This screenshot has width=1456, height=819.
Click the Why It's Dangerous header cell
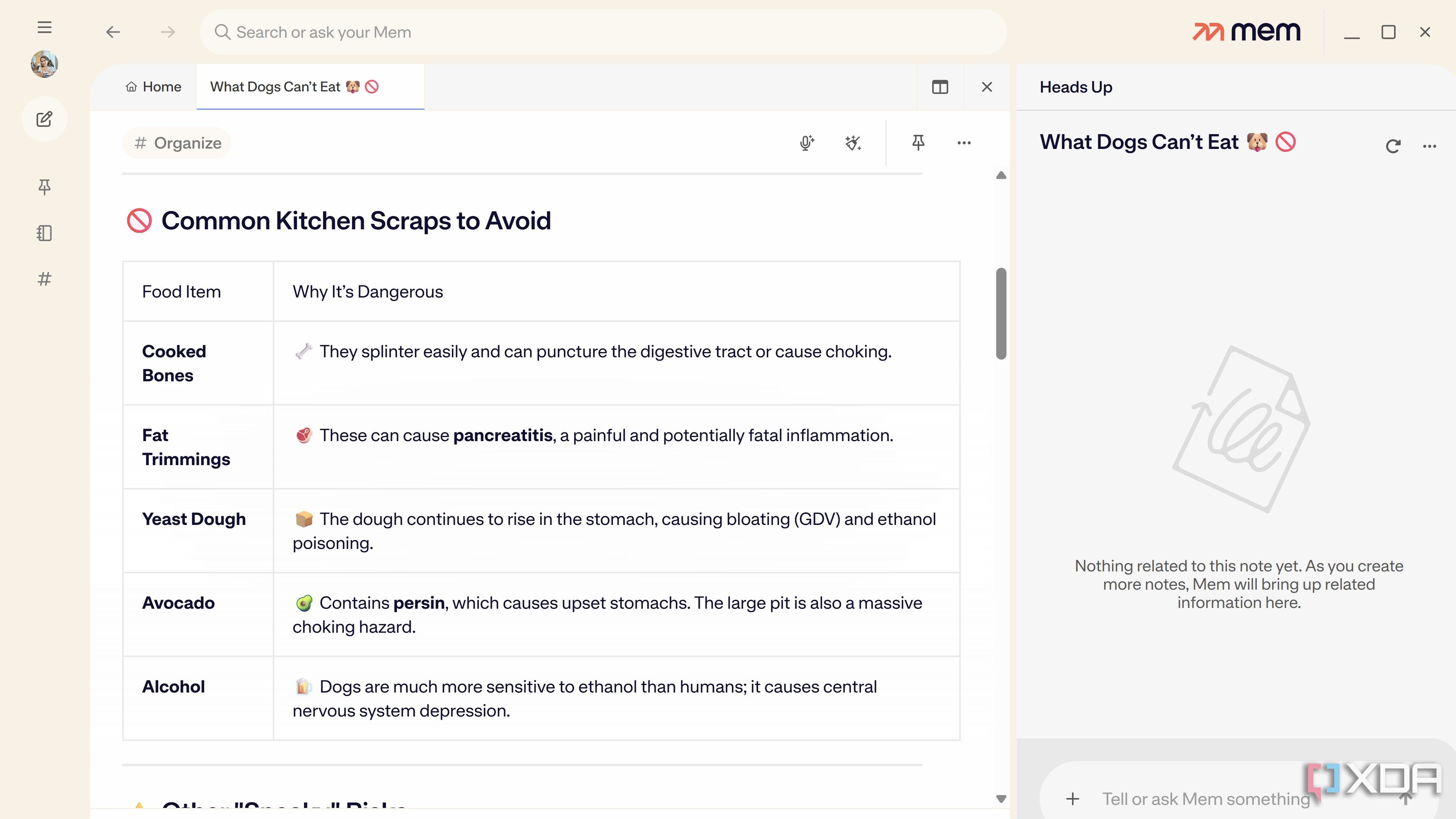click(x=617, y=292)
